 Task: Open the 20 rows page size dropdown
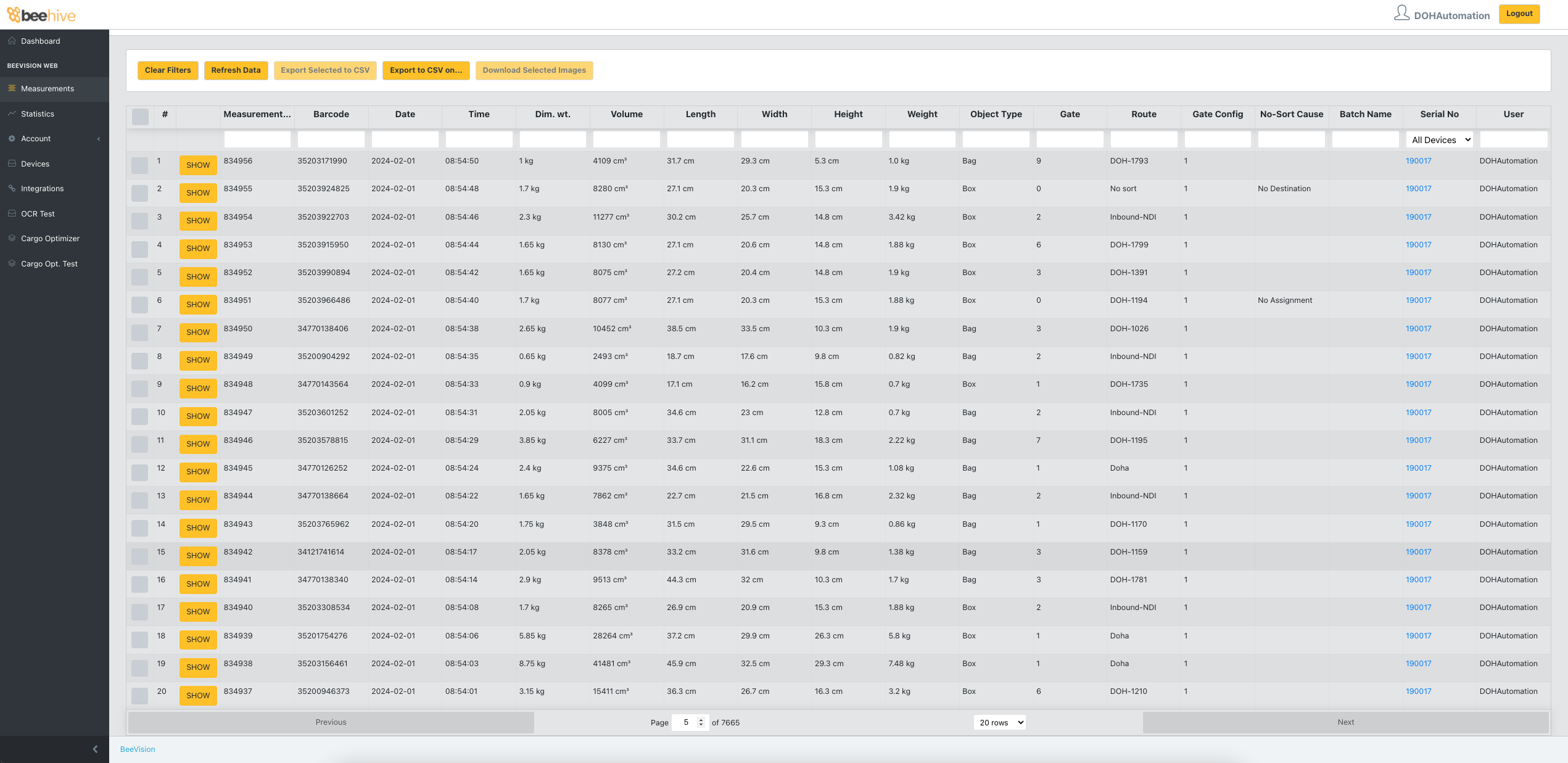click(x=999, y=722)
